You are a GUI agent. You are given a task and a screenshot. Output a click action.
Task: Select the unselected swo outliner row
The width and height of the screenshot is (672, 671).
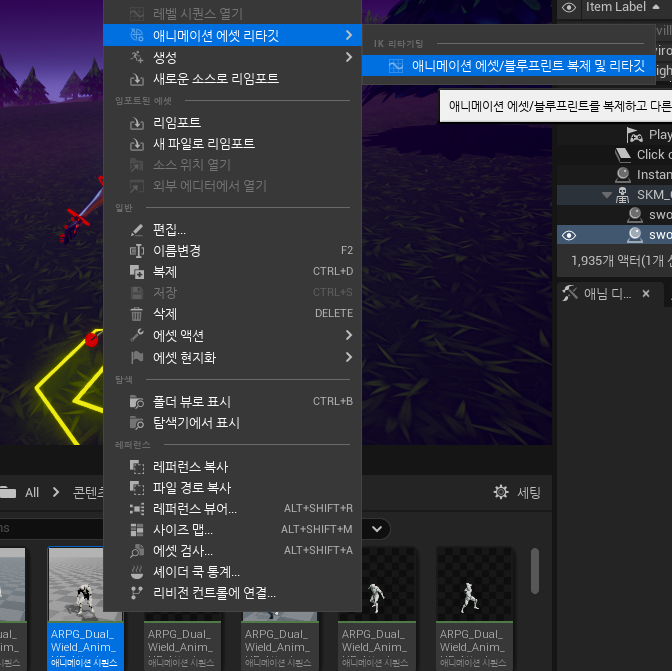tap(614, 215)
